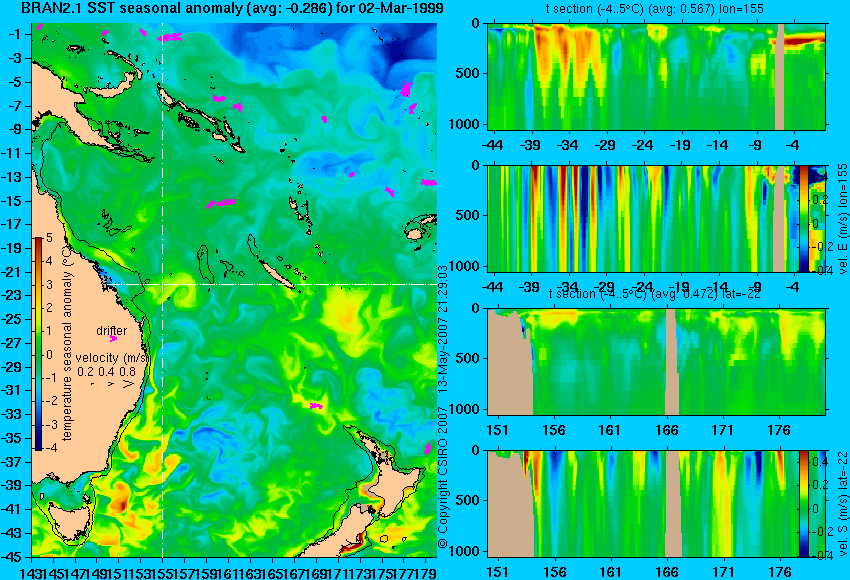850x580 pixels.
Task: Click the "-44" label under the top temperature section
Action: pos(492,145)
